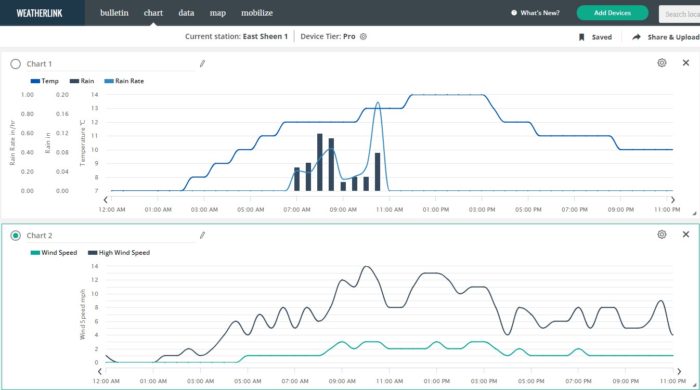
Task: Click the rain rate peak near 10:30 AM
Action: pyautogui.click(x=378, y=103)
